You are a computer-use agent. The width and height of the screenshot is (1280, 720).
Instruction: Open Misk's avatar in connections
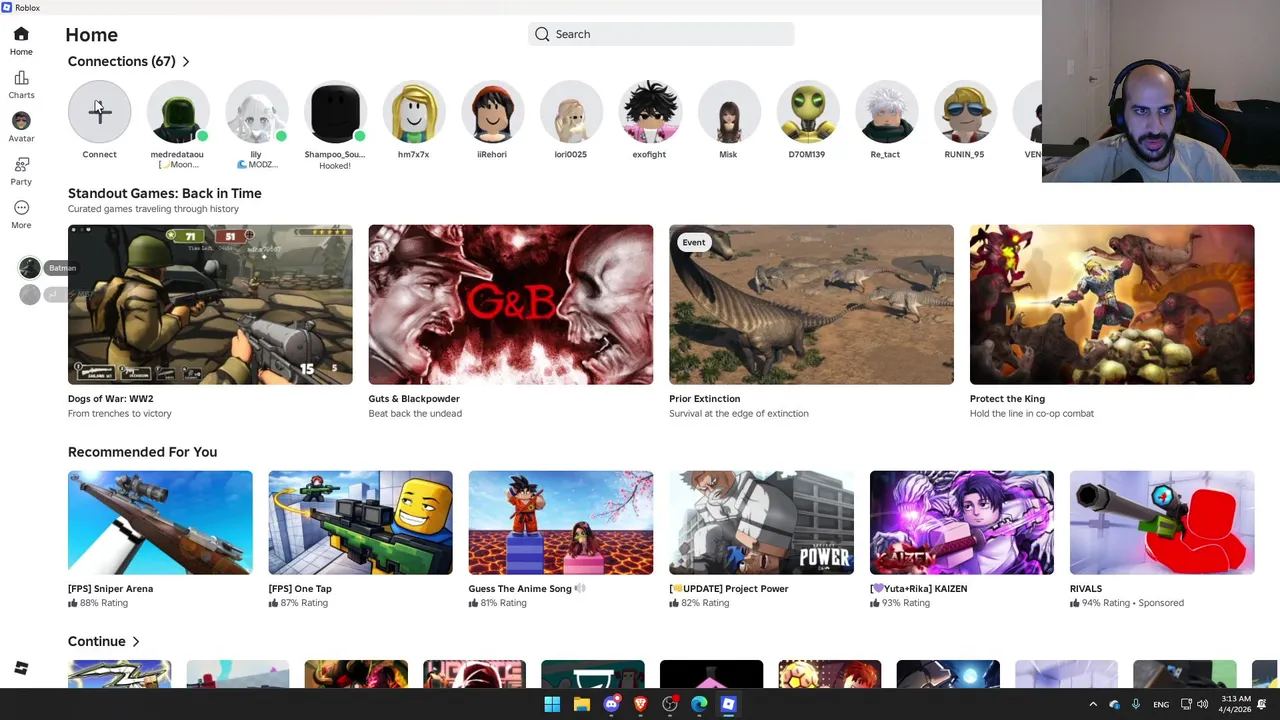coord(728,112)
